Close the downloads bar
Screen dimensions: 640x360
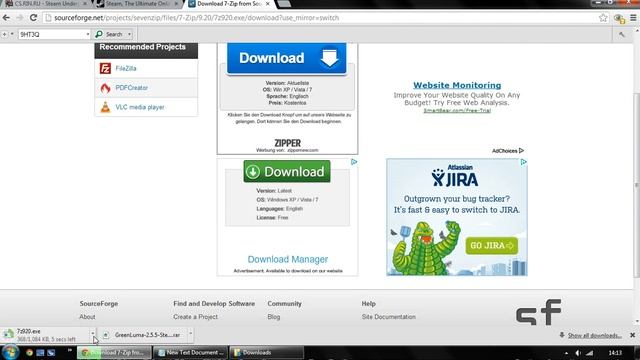(632, 335)
